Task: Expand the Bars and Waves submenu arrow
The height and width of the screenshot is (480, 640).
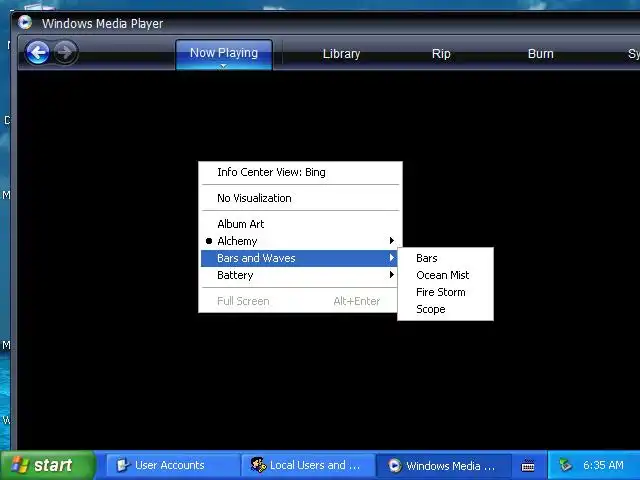Action: pos(391,258)
